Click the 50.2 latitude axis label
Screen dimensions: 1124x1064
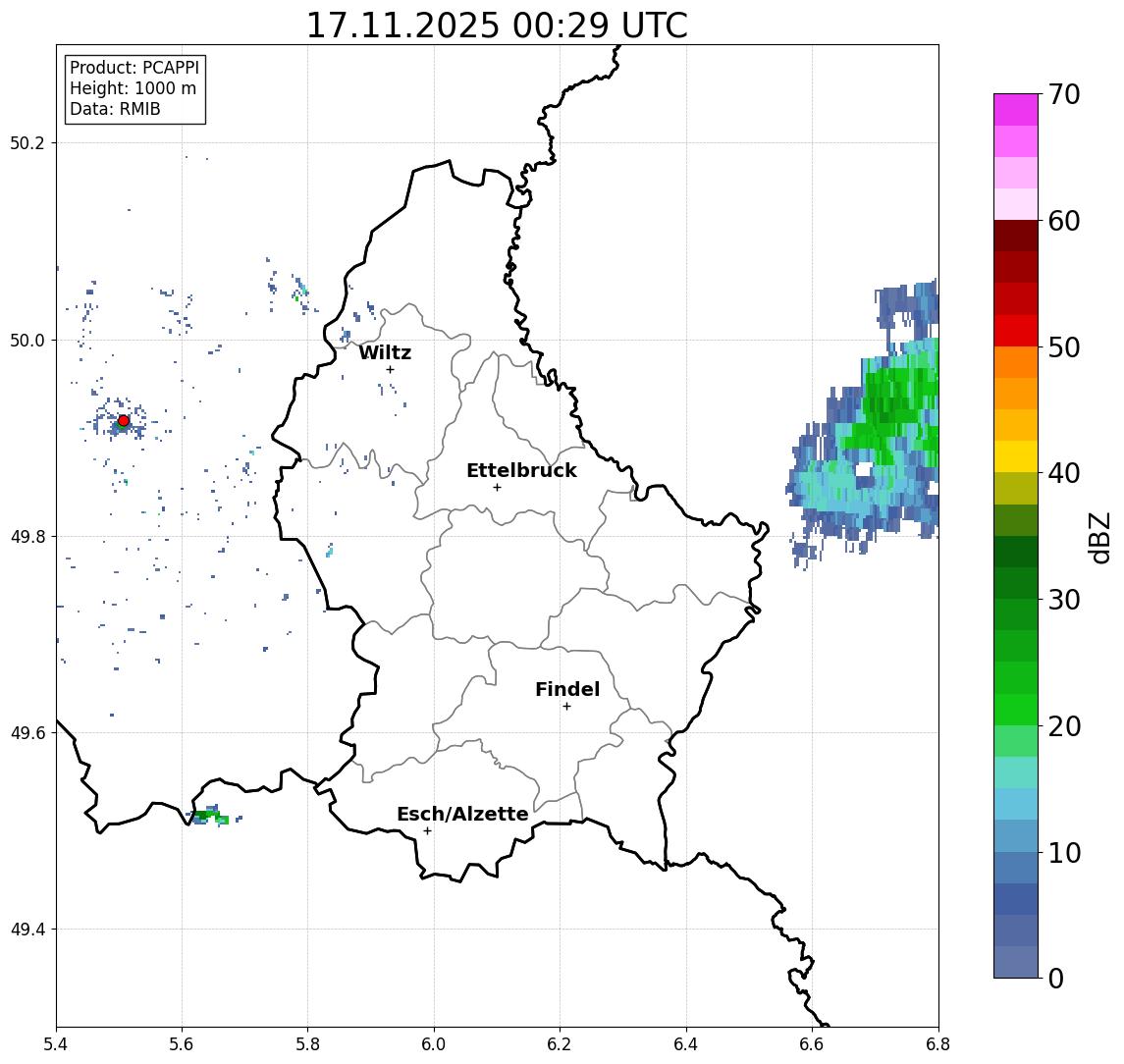27,142
